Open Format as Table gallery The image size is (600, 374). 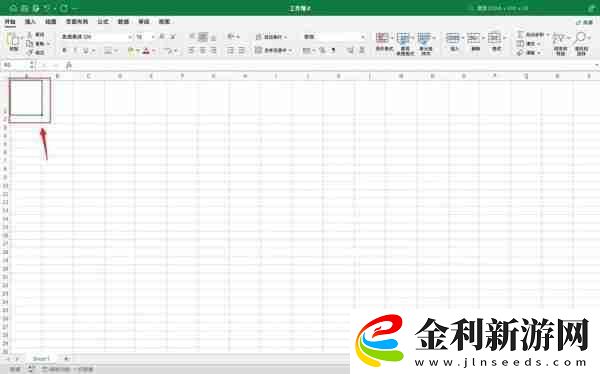point(405,44)
